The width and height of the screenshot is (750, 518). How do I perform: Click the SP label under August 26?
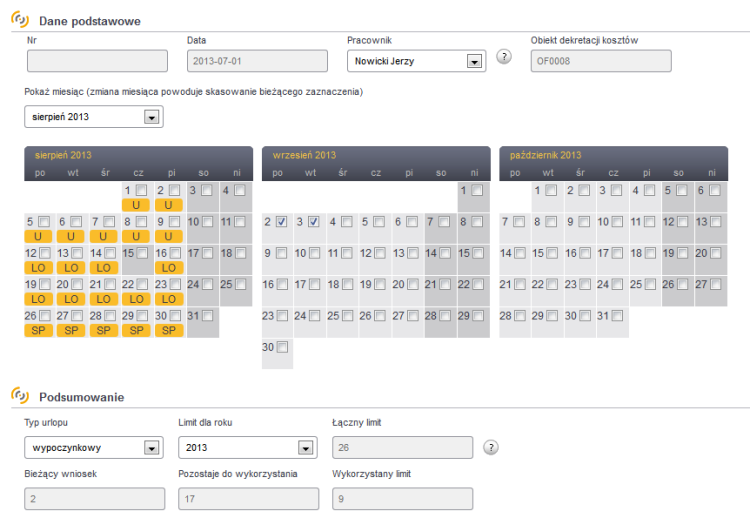pyautogui.click(x=39, y=330)
